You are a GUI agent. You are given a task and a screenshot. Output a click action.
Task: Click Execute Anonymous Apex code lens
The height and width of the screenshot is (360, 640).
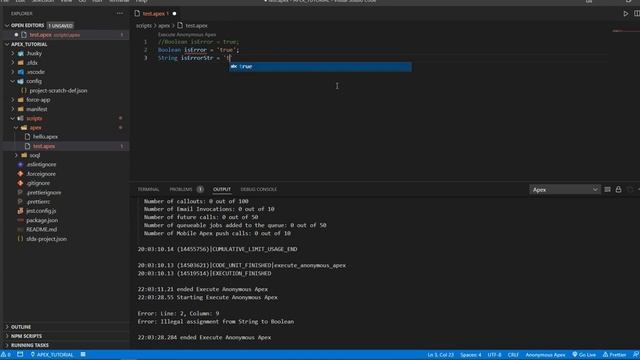click(187, 35)
